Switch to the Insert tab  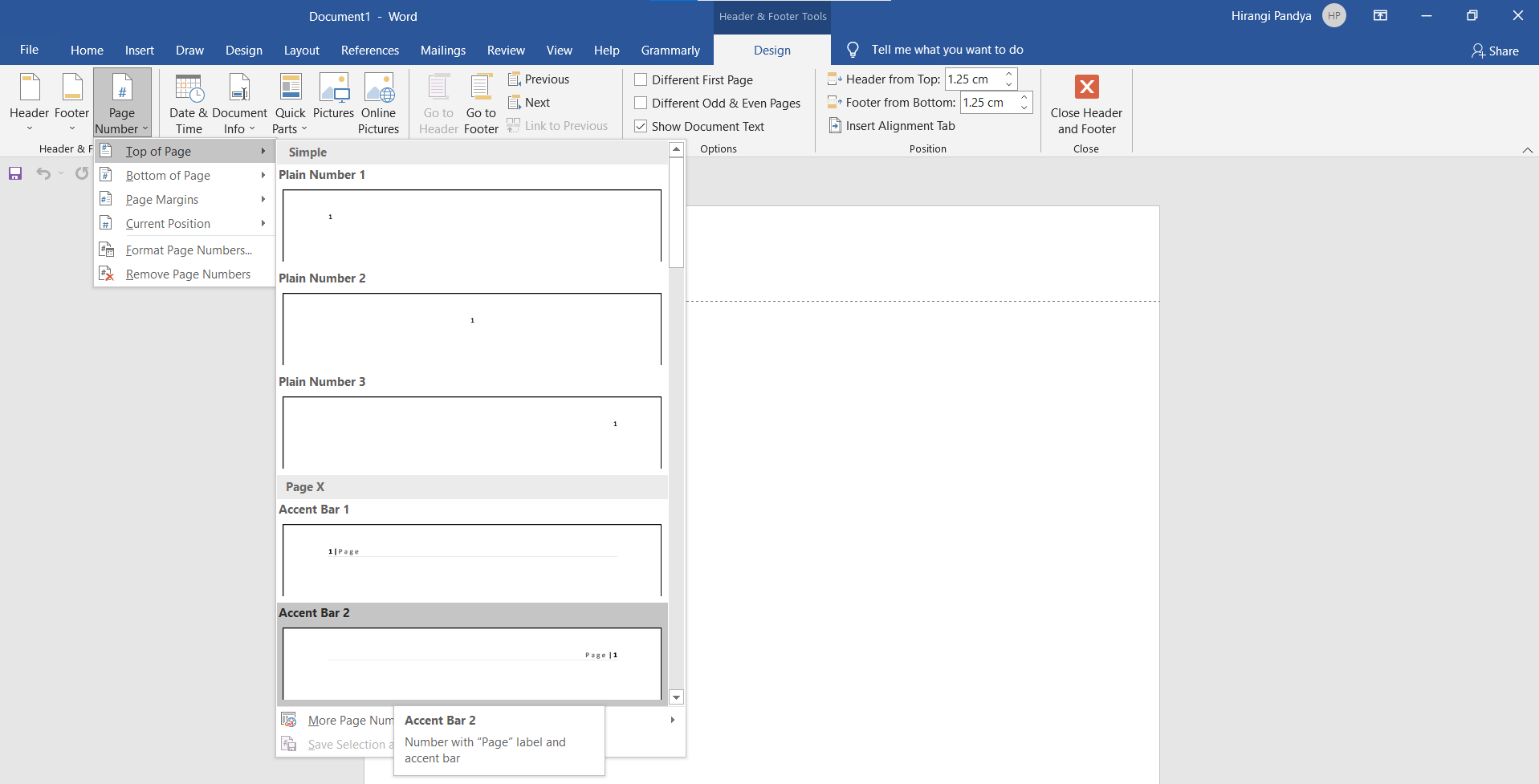point(140,51)
